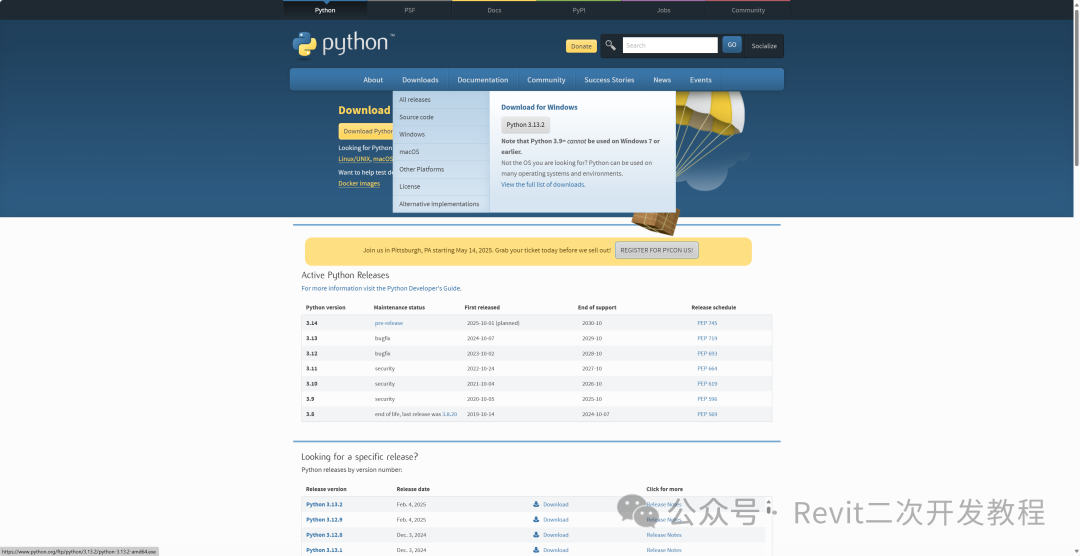1080x556 pixels.
Task: Click the 2024-10-07 first released cell
Action: point(480,338)
